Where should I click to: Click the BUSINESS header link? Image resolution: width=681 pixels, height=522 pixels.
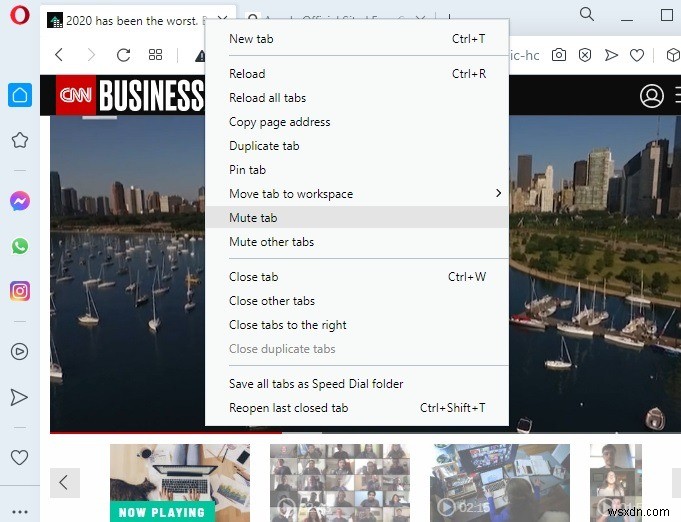click(151, 95)
